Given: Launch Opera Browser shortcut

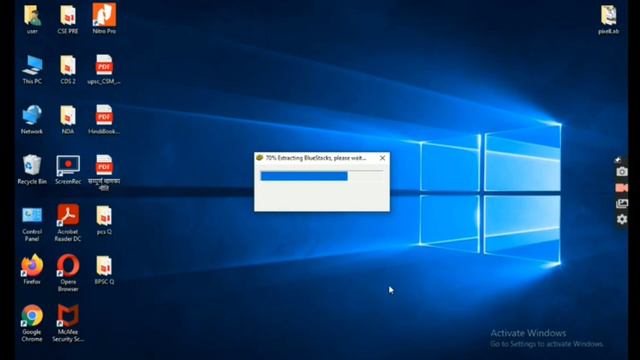Looking at the screenshot, I should pos(68,273).
